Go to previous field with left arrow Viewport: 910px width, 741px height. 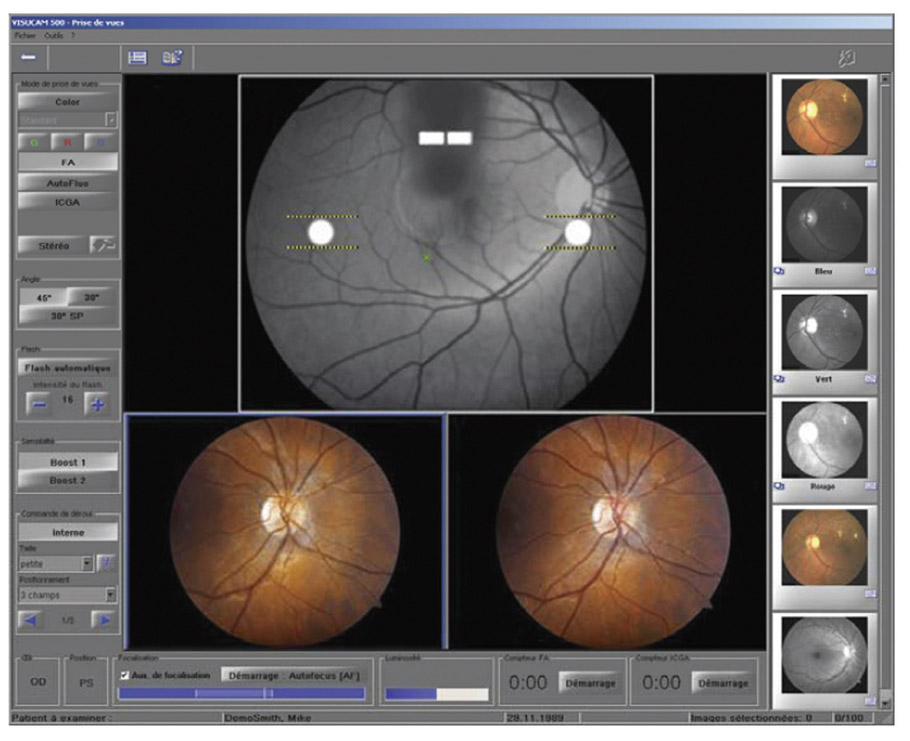click(x=33, y=620)
